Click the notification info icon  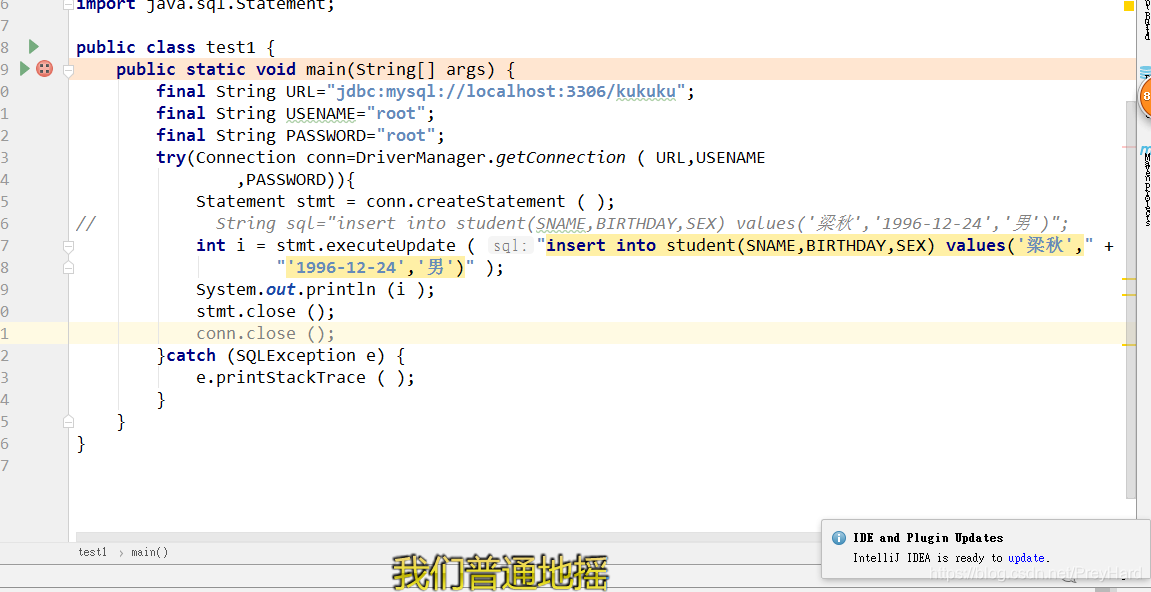(838, 538)
